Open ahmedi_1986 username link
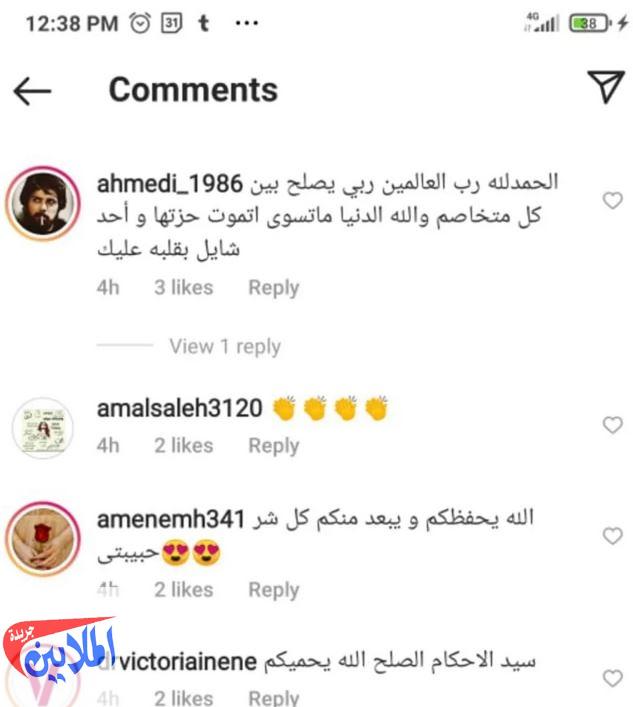The height and width of the screenshot is (707, 633). pyautogui.click(x=170, y=184)
